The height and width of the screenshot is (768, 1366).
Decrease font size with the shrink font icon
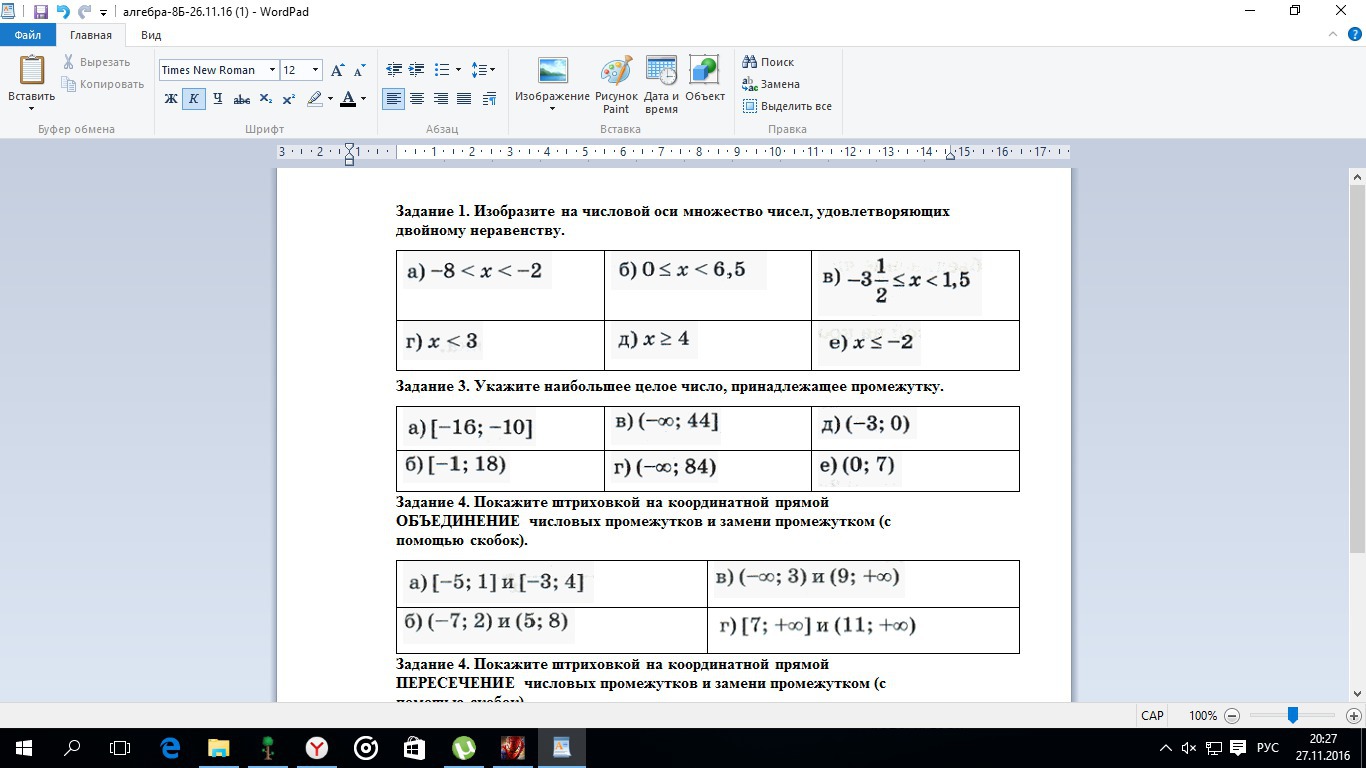click(361, 70)
